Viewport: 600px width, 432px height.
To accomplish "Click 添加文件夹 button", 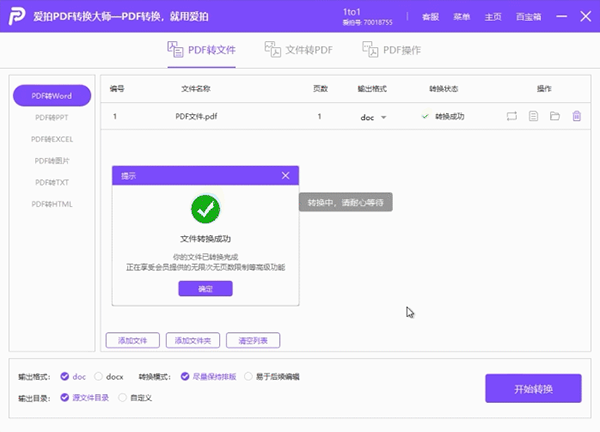I will click(193, 340).
